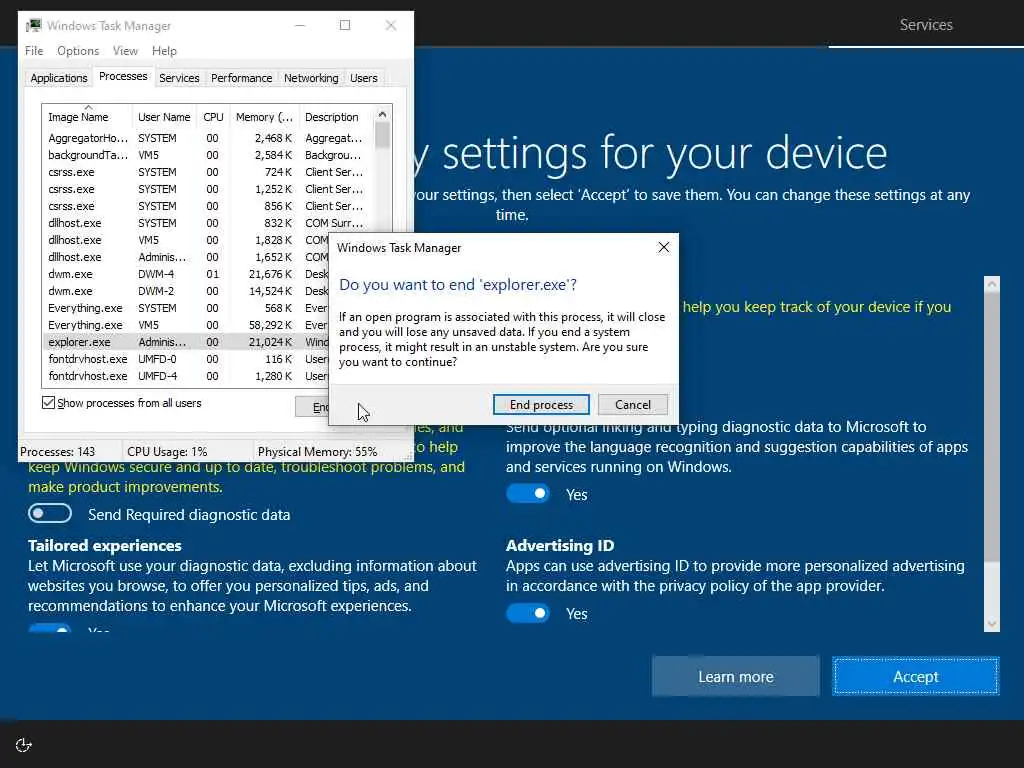Click Processes: 143 in status bar
The height and width of the screenshot is (768, 1024).
pyautogui.click(x=57, y=451)
